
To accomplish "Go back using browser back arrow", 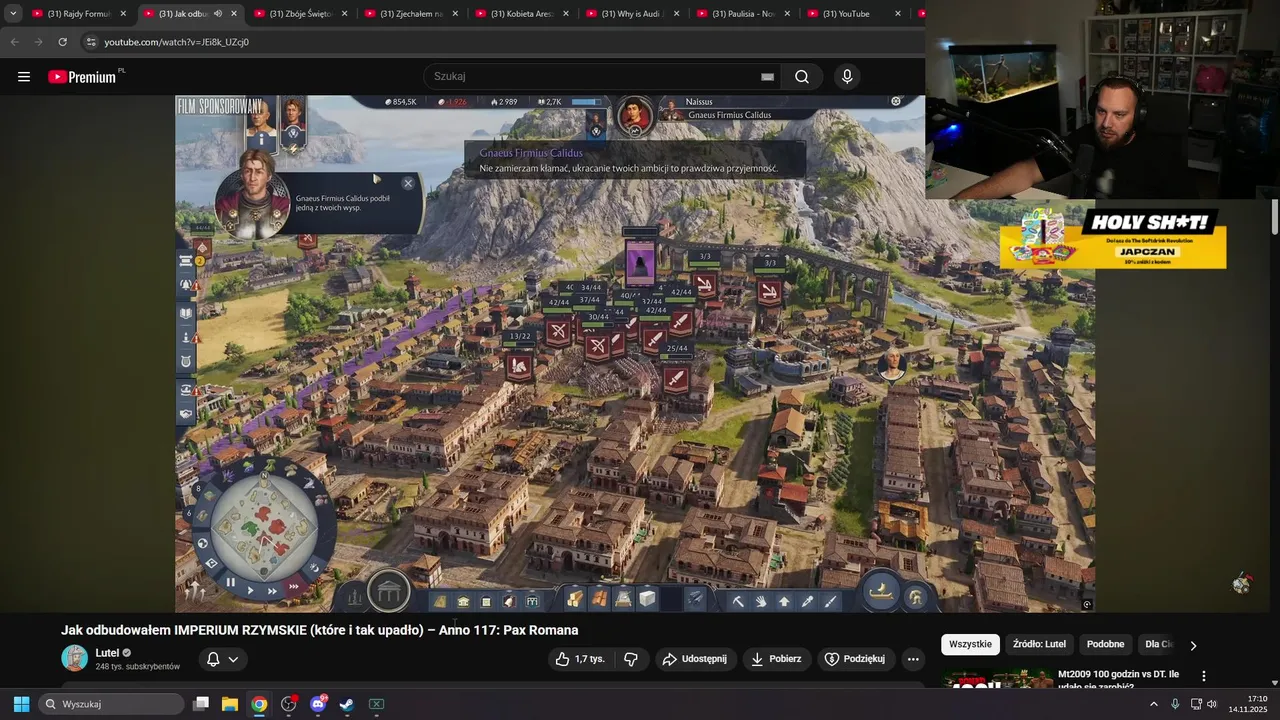I will (14, 42).
